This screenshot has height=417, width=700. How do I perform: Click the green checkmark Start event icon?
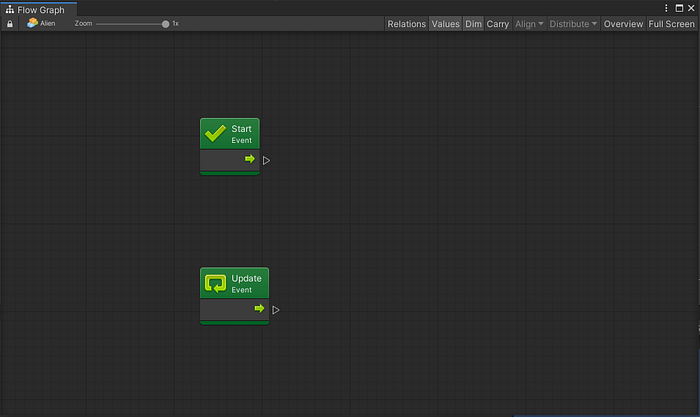(214, 134)
